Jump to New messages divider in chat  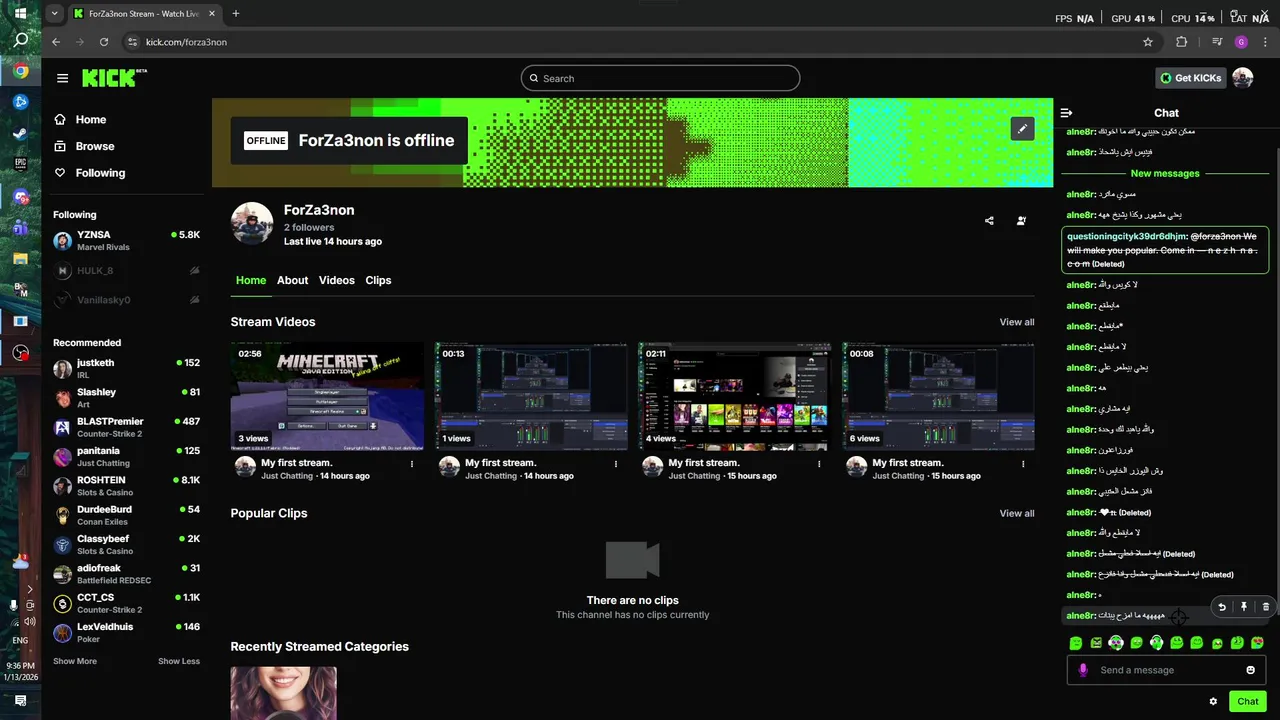pyautogui.click(x=1165, y=173)
